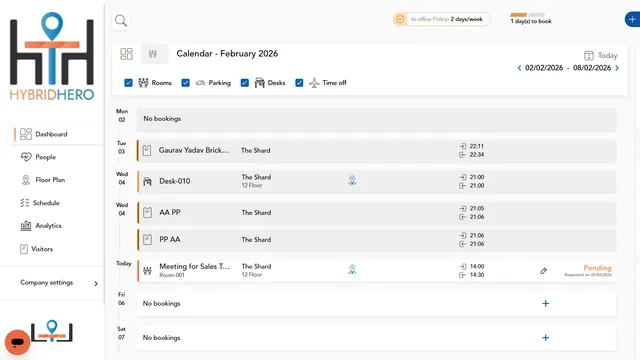Click the Room-001 subtitle text
Screen dimensions: 640x360
click(x=172, y=275)
